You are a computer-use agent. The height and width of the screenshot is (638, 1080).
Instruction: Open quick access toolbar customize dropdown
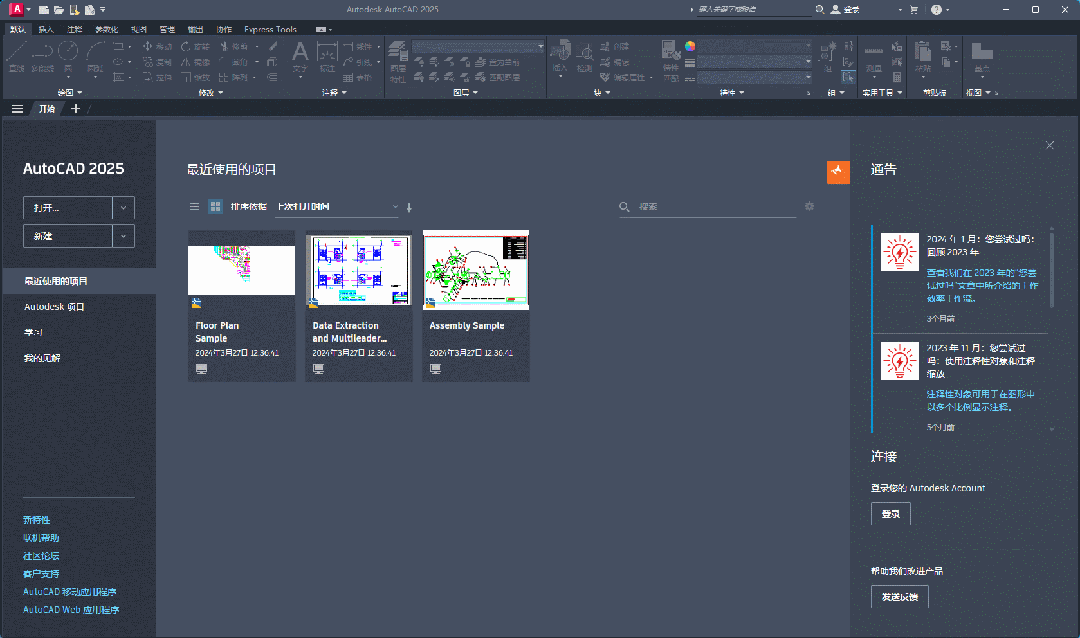(x=103, y=10)
